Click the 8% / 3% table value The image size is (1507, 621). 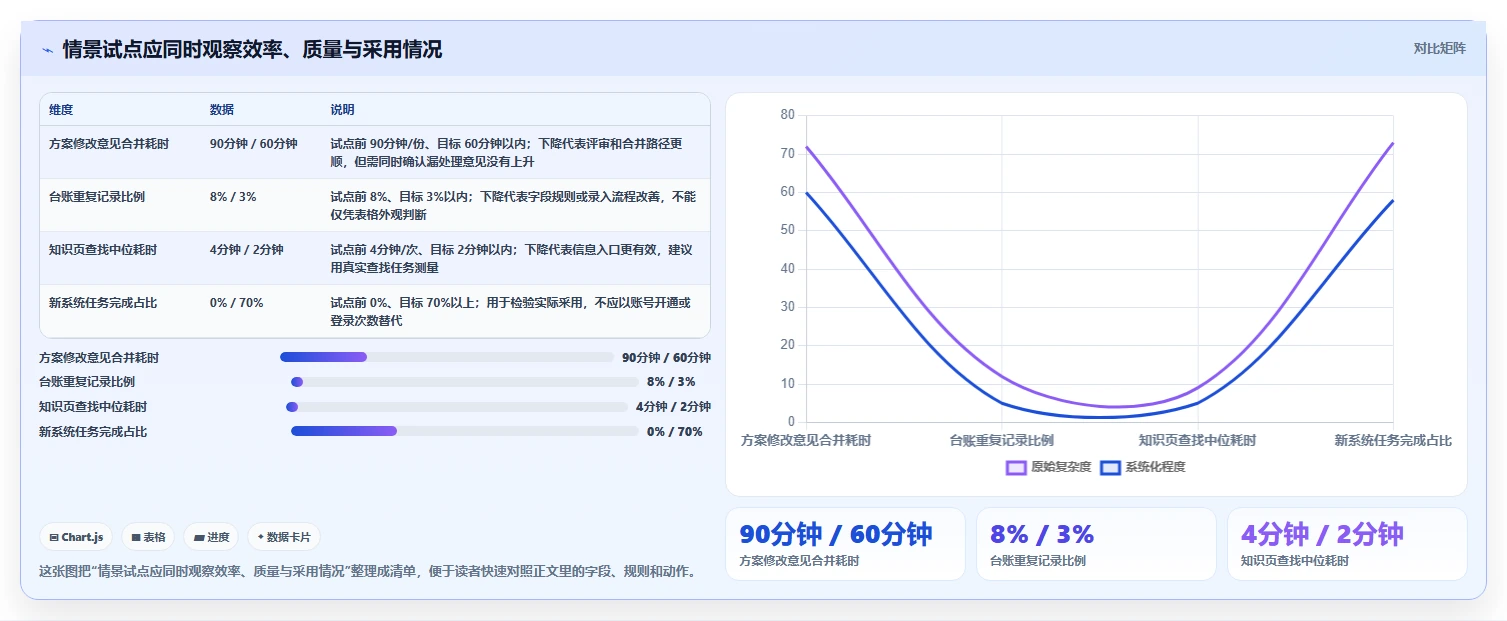tap(233, 197)
